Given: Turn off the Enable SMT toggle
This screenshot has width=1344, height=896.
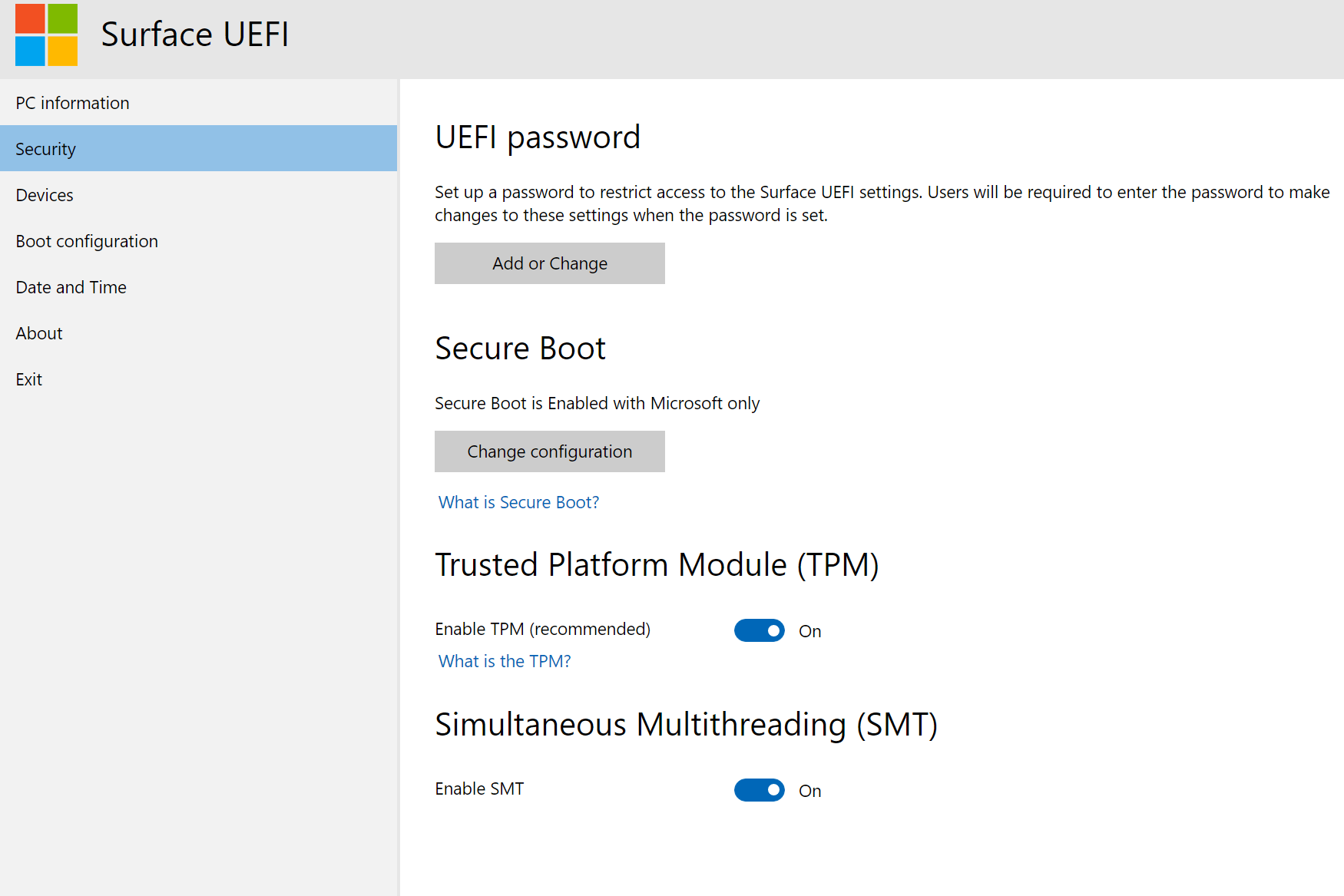Looking at the screenshot, I should (x=760, y=790).
